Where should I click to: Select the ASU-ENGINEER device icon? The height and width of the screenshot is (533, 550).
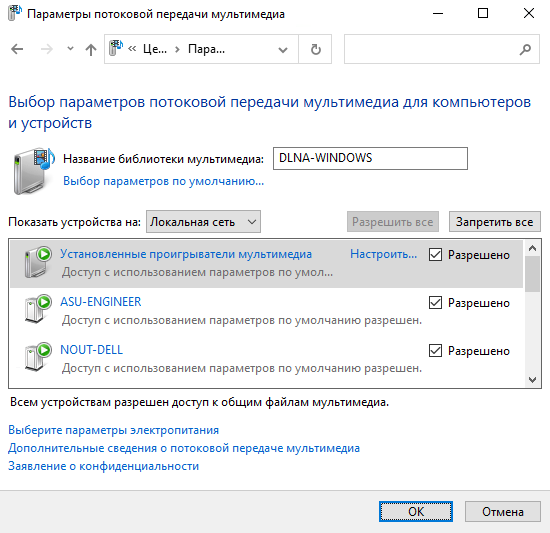point(38,309)
